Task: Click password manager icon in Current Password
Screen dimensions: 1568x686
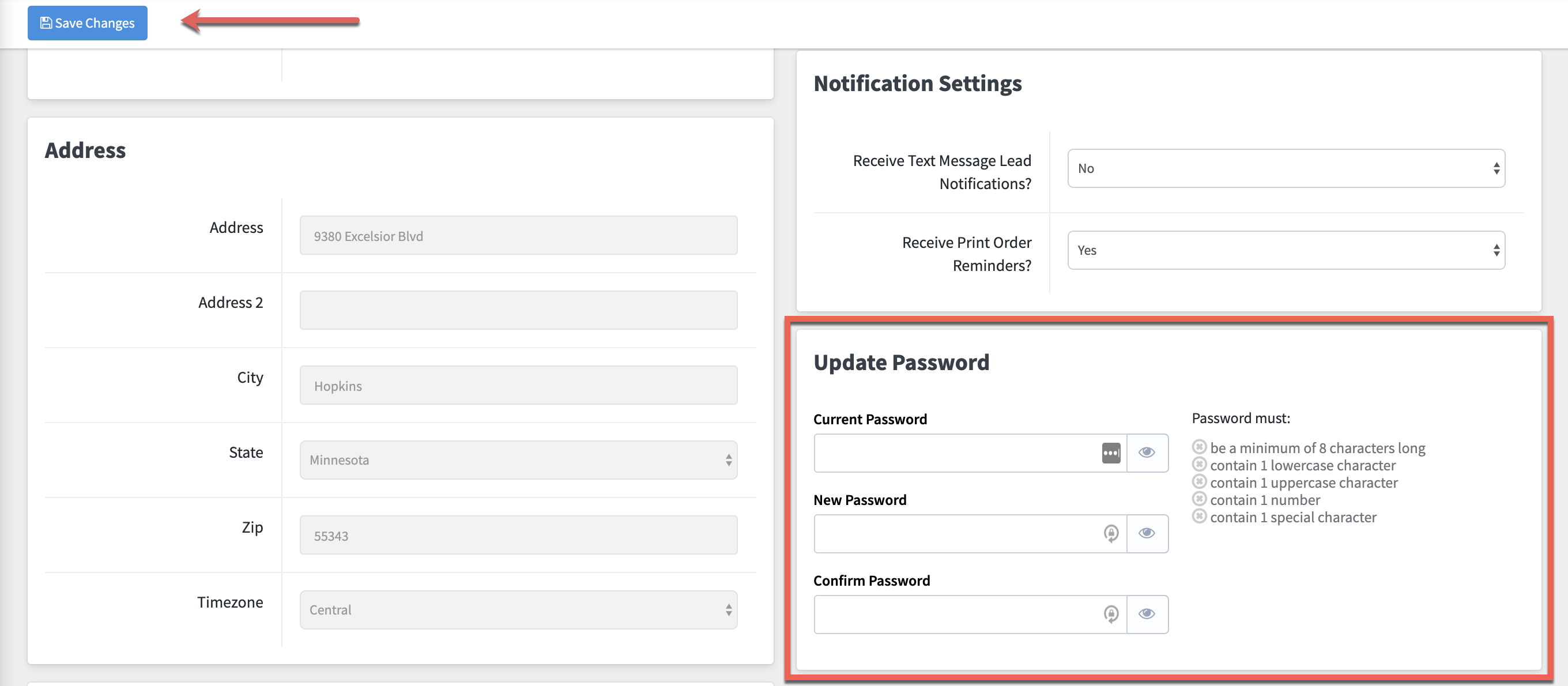Action: coord(1111,453)
